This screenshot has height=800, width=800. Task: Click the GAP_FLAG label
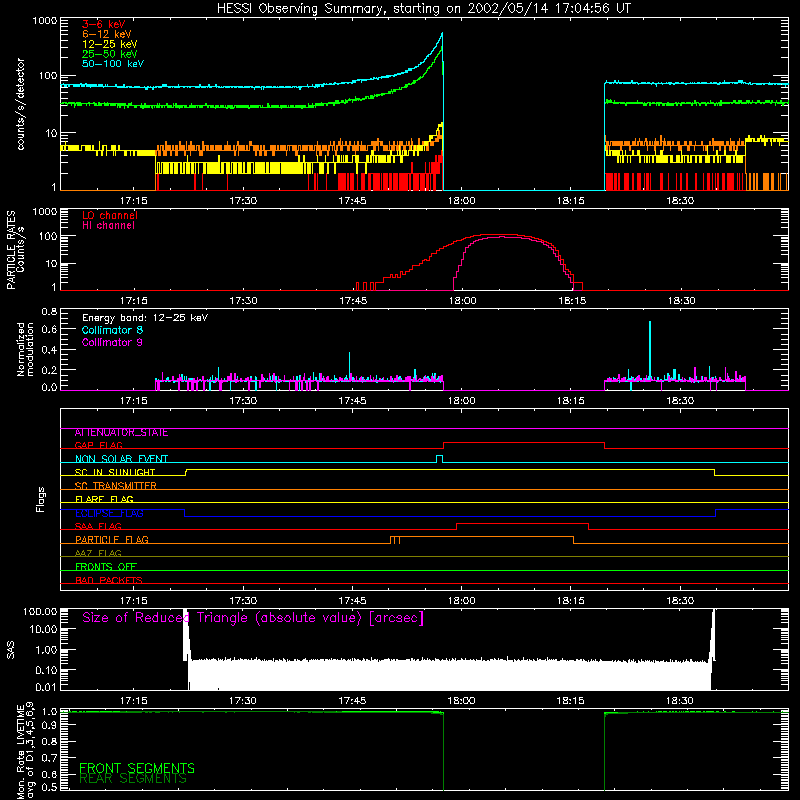coord(98,445)
